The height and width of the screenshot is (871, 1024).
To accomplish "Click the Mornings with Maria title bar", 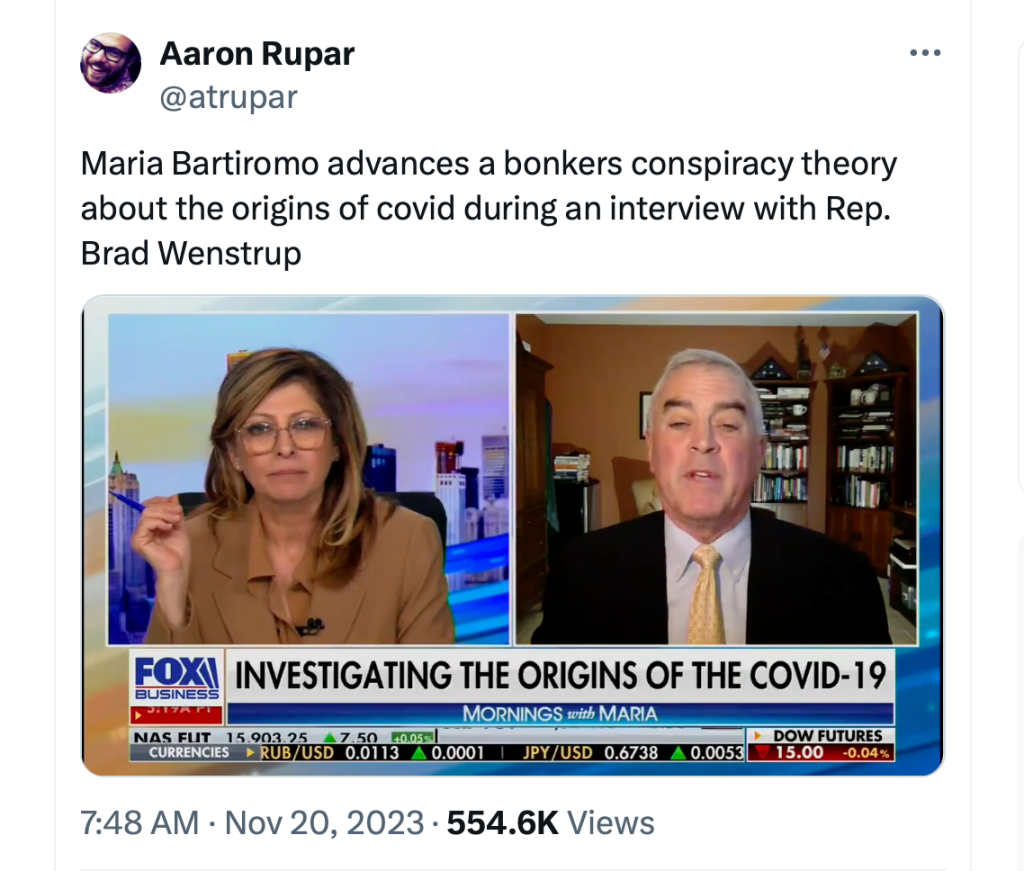I will (560, 714).
